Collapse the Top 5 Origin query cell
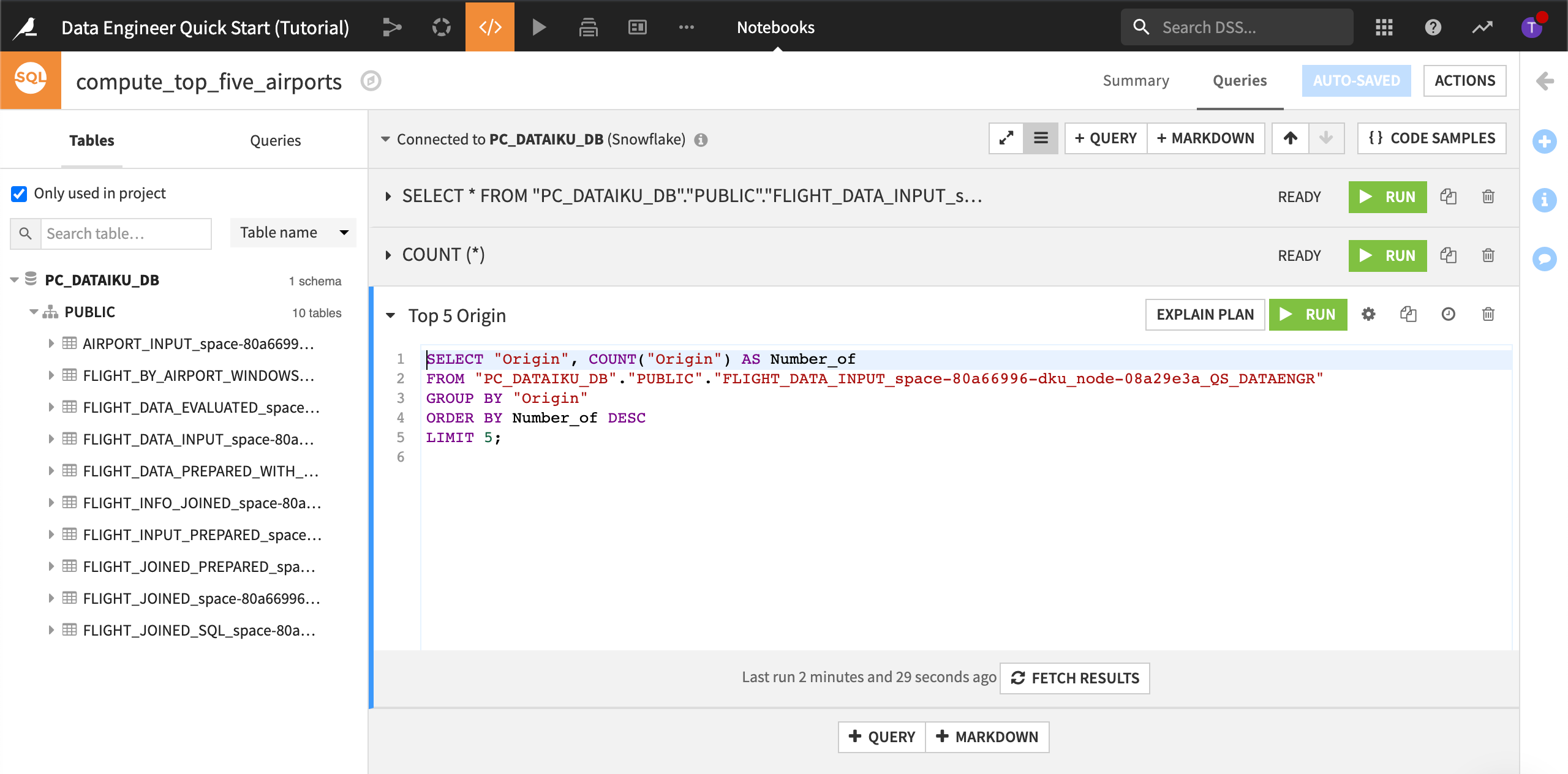The image size is (1568, 774). point(390,316)
